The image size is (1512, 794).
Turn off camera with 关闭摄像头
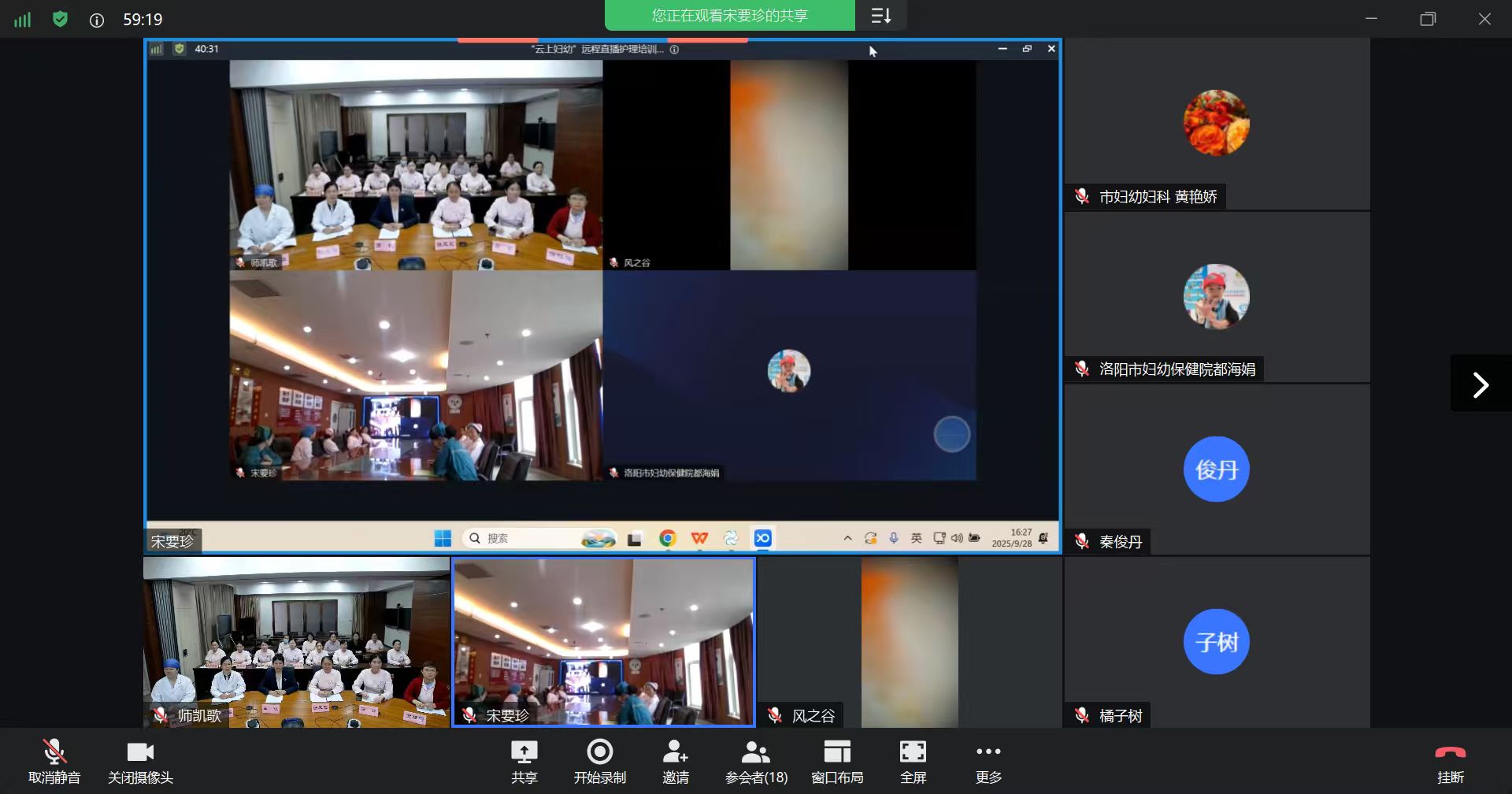[140, 761]
